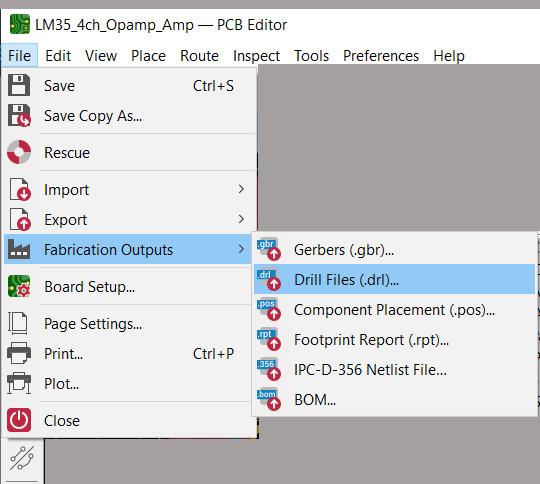Open the Edit menu
Screen dimensions: 540x484
58,55
